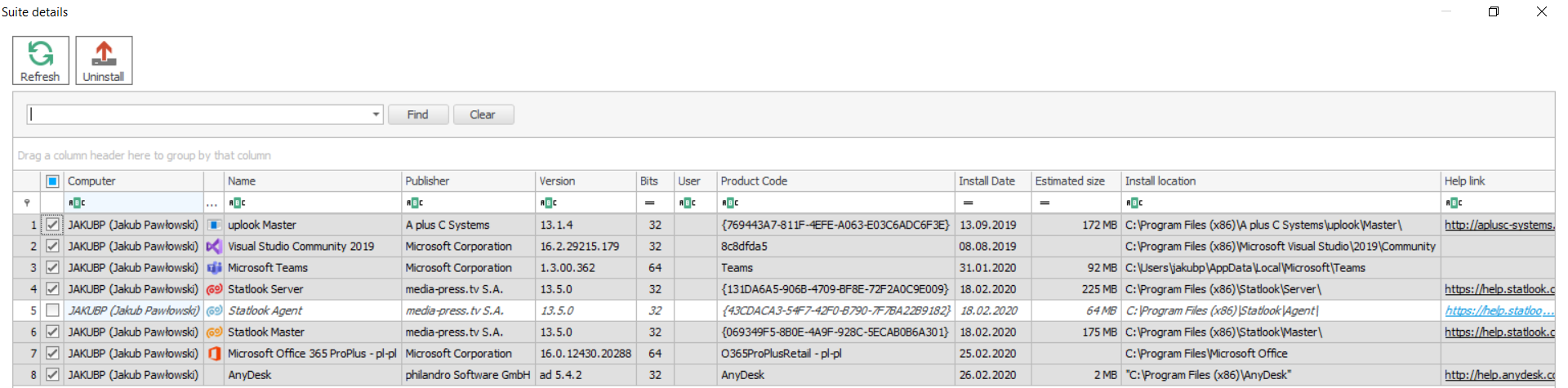Screen dimensions: 1568x388
Task: Sort by the User column header
Action: [696, 181]
